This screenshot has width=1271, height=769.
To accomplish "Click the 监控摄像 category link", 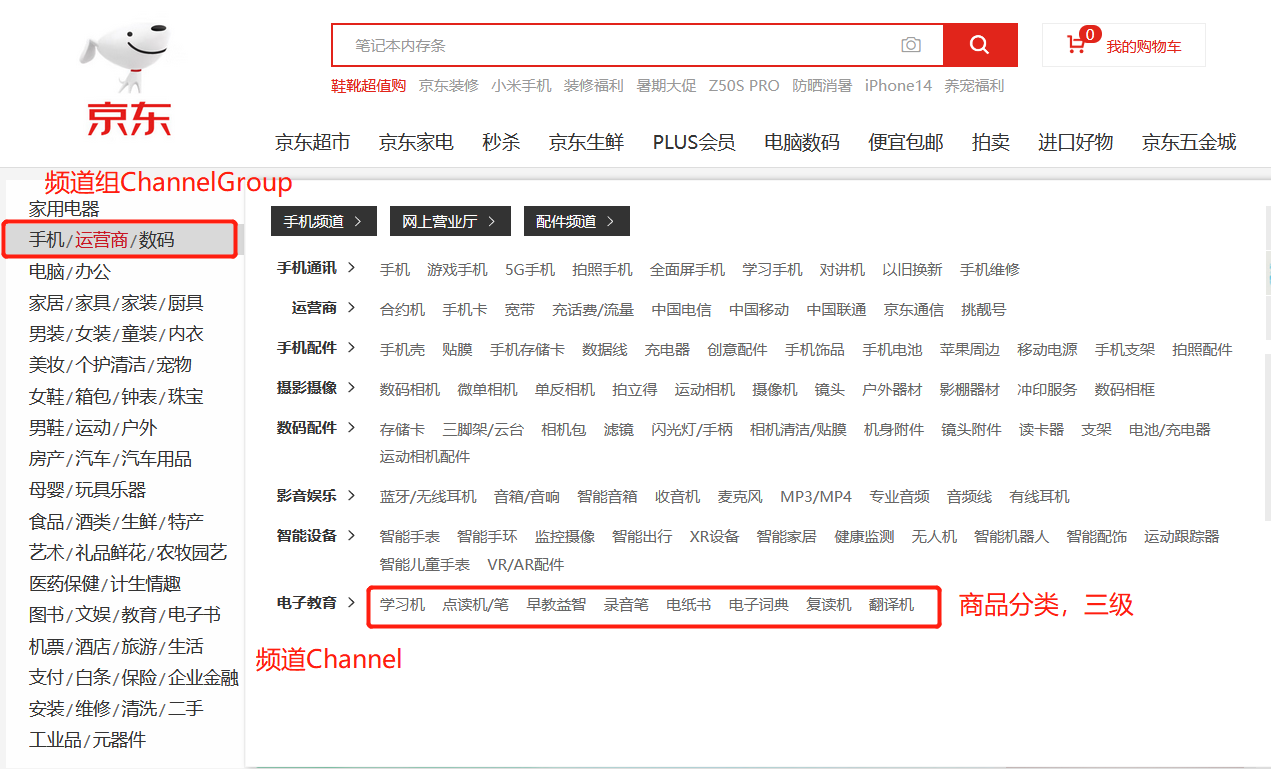I will 565,537.
